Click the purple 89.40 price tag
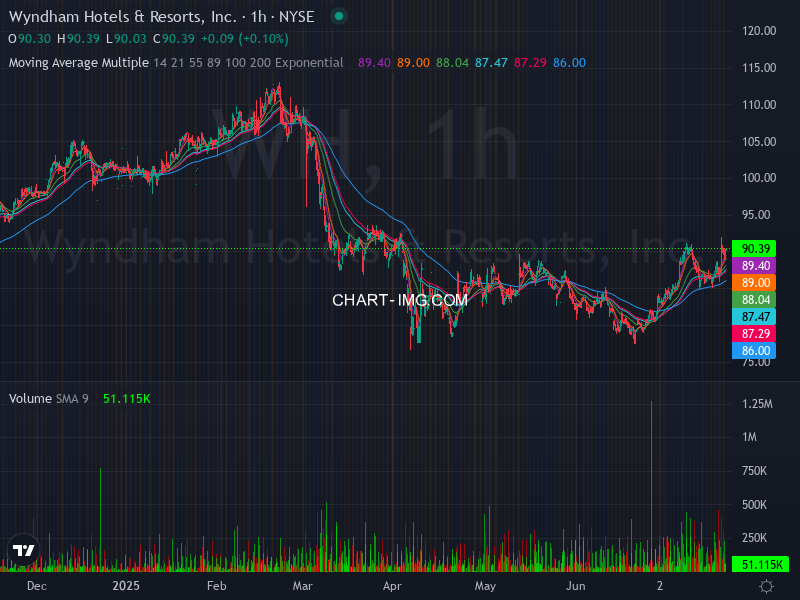Screen dimensions: 800x600 point(754,265)
